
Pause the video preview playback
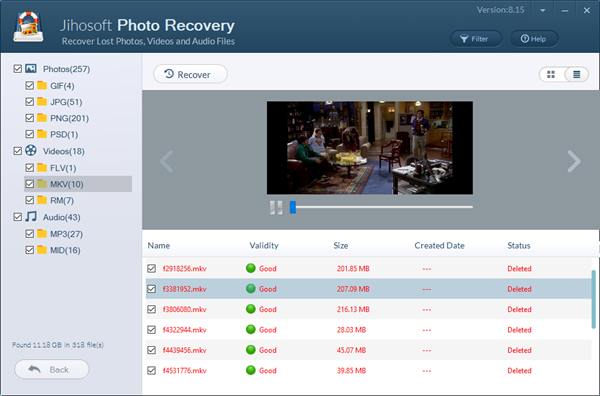276,207
